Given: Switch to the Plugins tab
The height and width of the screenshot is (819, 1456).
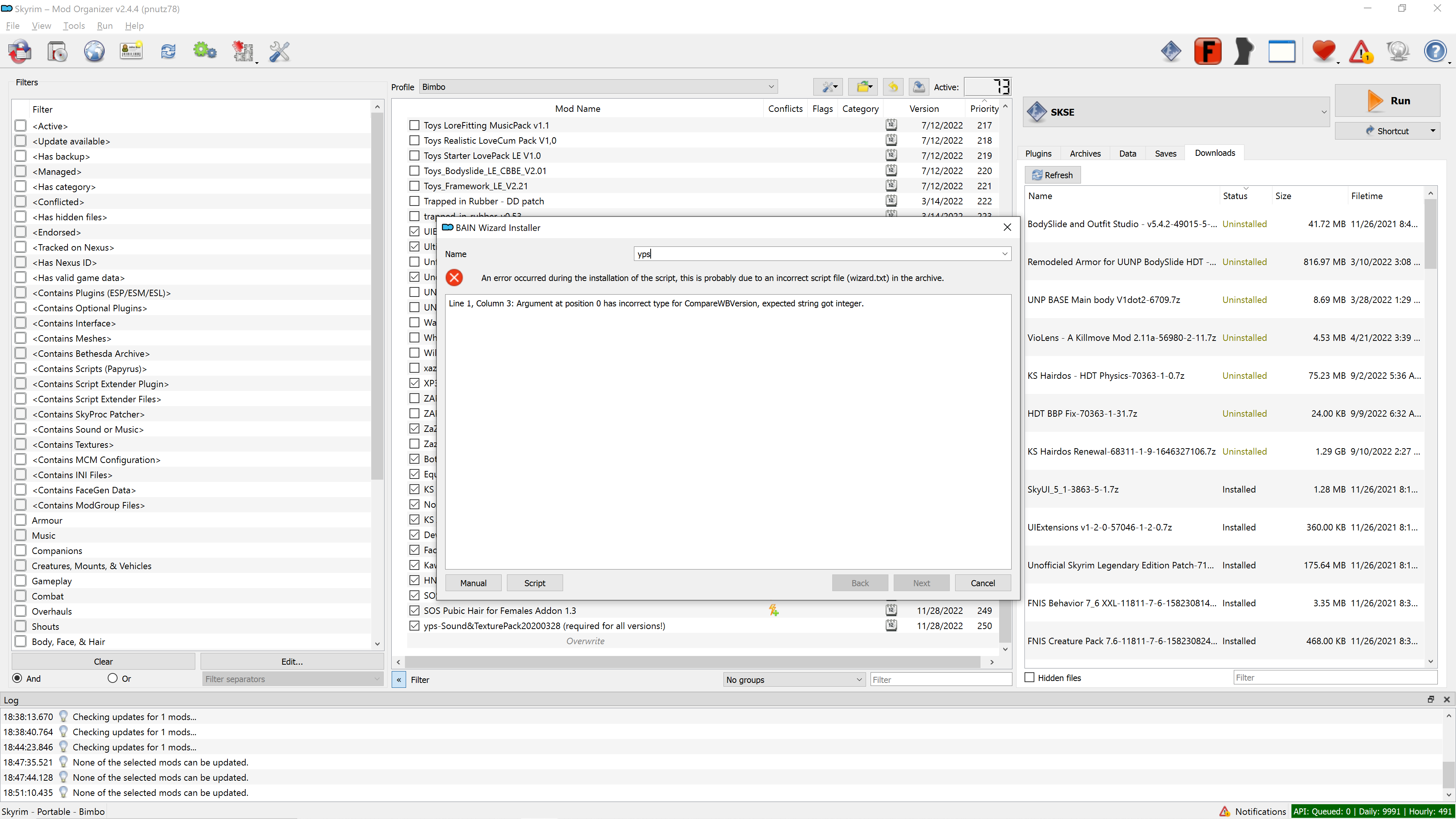Looking at the screenshot, I should 1038,153.
